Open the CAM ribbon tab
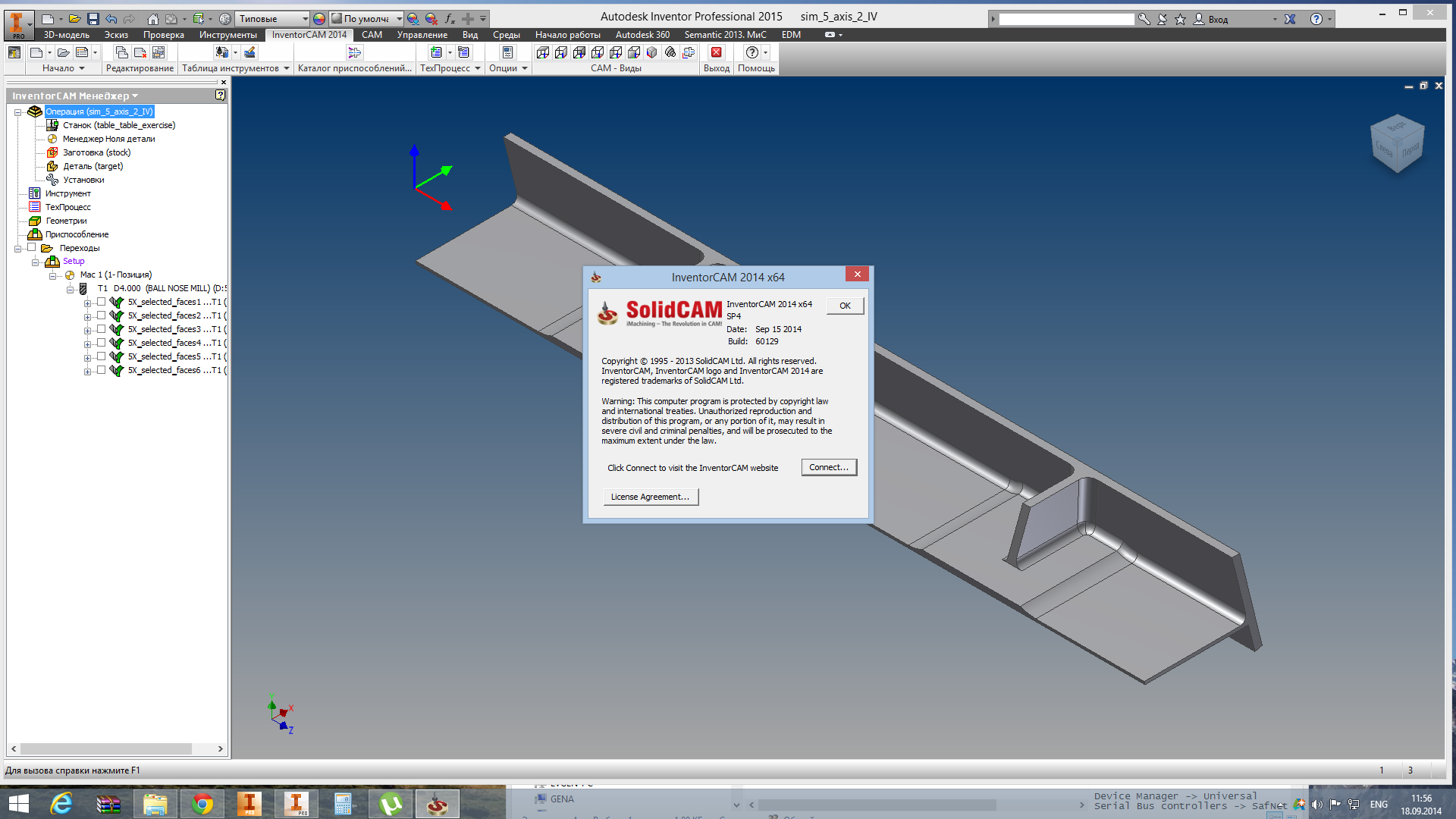This screenshot has height=819, width=1456. (372, 35)
